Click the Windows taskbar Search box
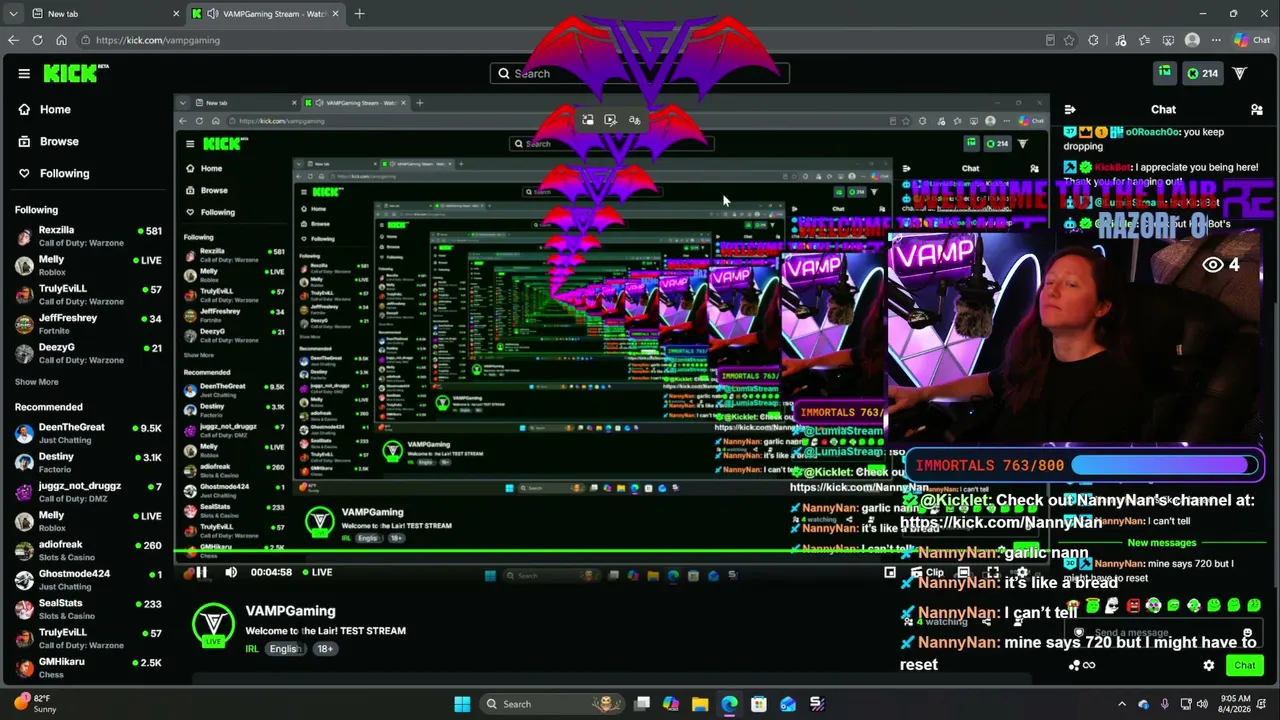 pos(551,704)
